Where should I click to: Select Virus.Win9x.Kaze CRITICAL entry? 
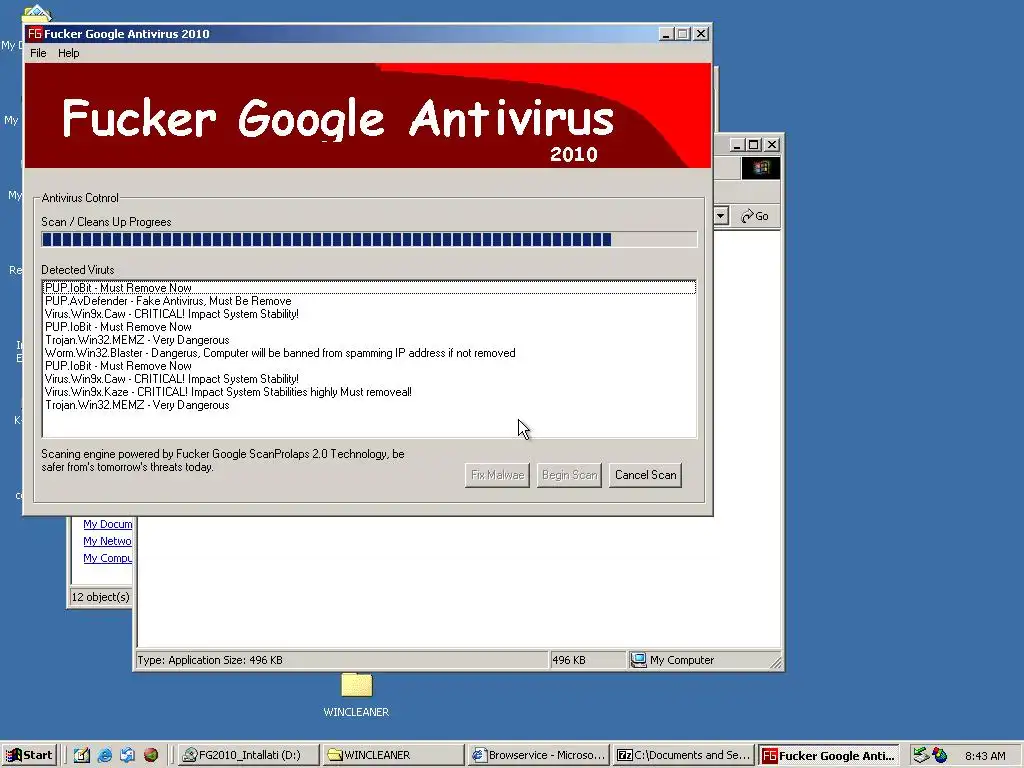(x=369, y=392)
